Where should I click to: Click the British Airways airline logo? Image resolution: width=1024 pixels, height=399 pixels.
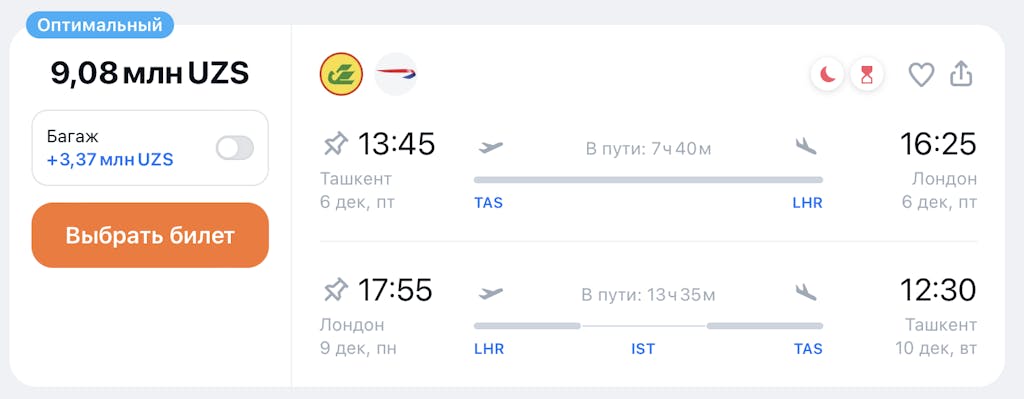[396, 74]
